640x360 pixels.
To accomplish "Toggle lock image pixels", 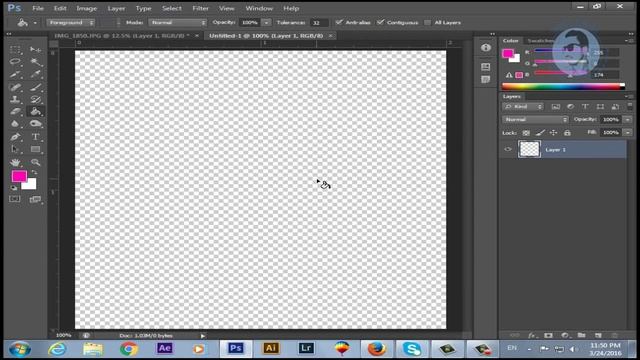I will (x=540, y=133).
